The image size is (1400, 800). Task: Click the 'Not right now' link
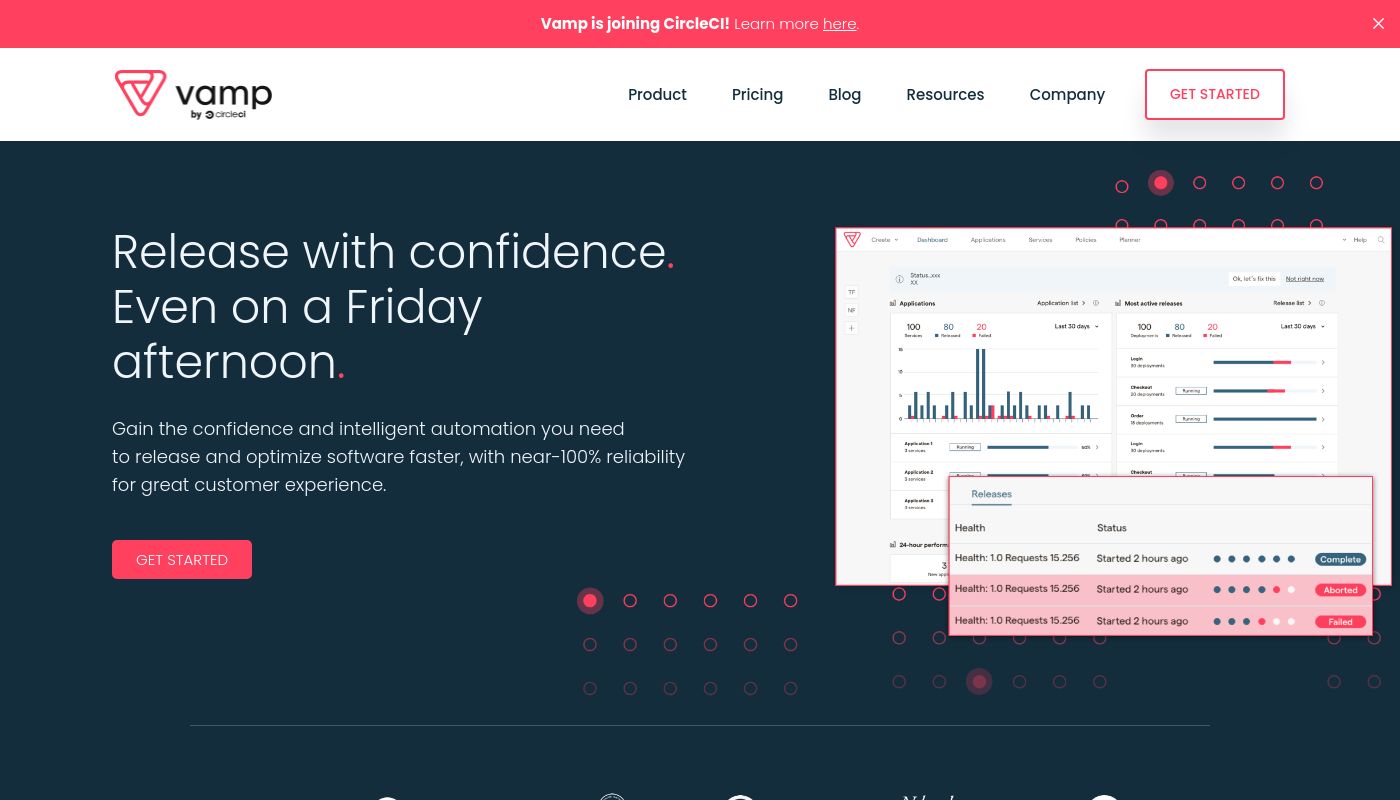(1305, 279)
